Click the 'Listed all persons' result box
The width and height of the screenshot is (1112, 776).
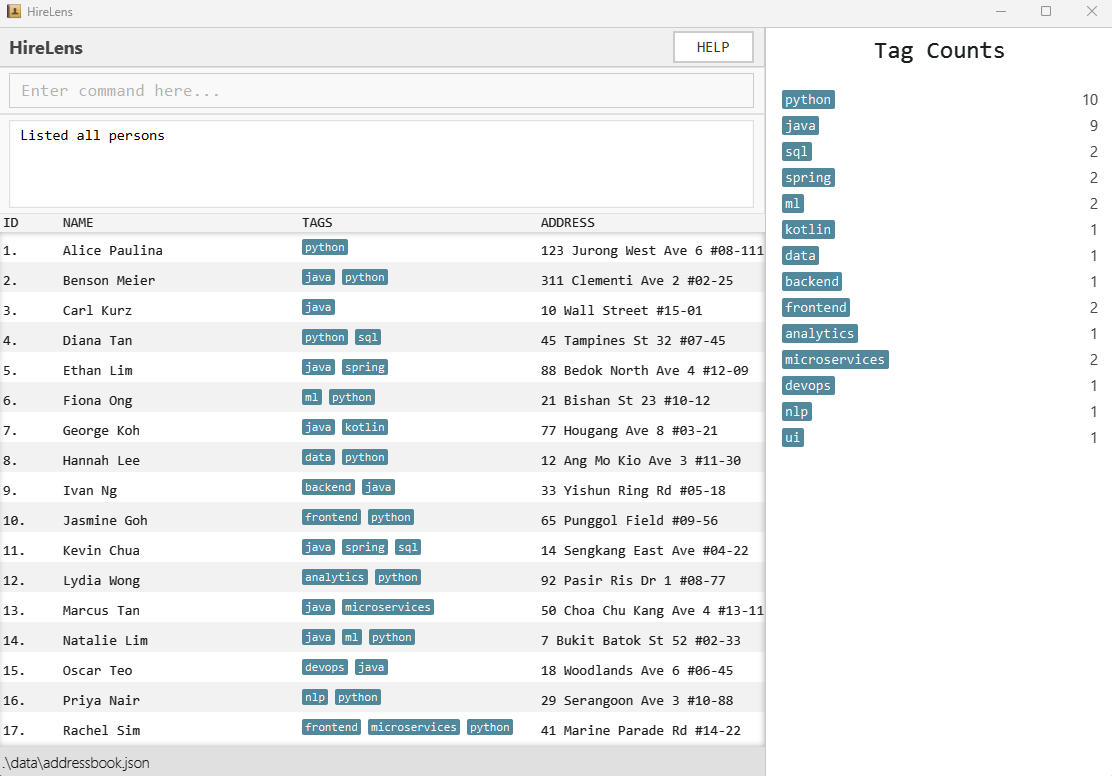381,163
